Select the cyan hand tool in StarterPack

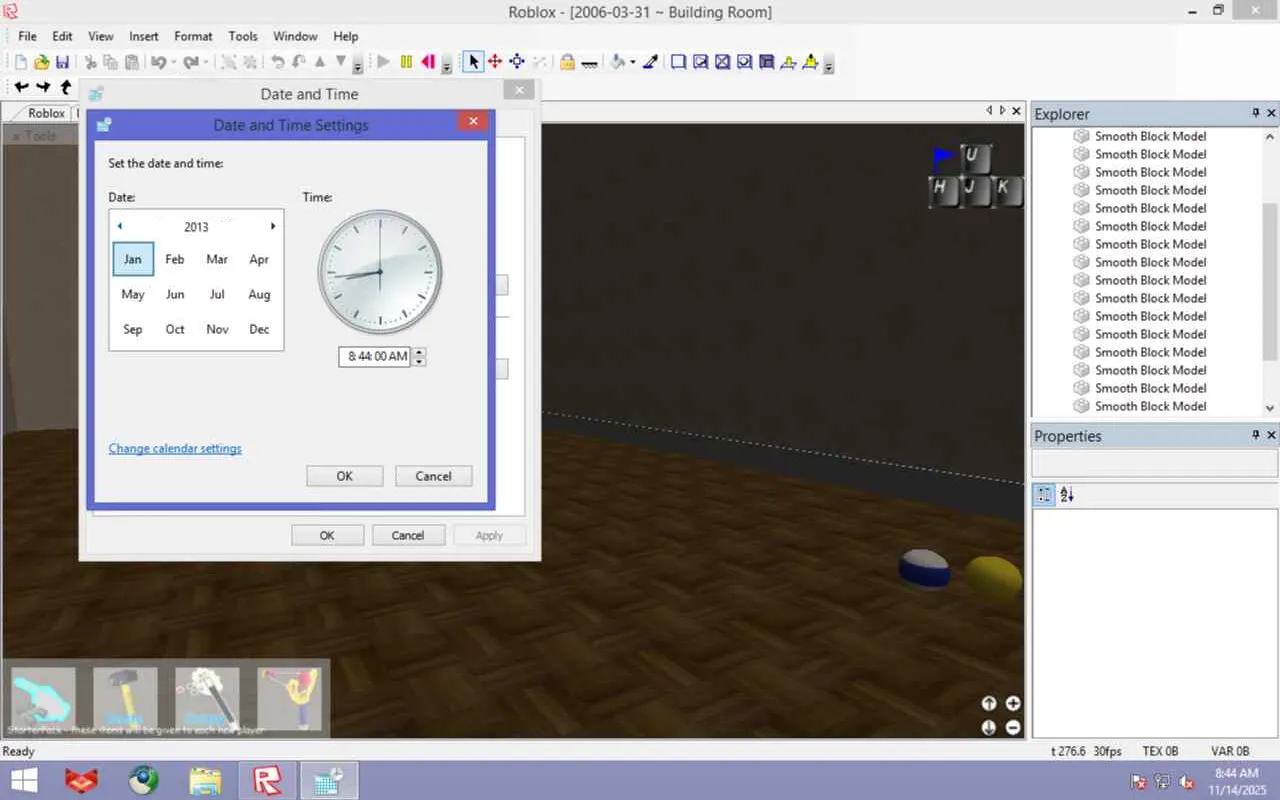(x=43, y=699)
